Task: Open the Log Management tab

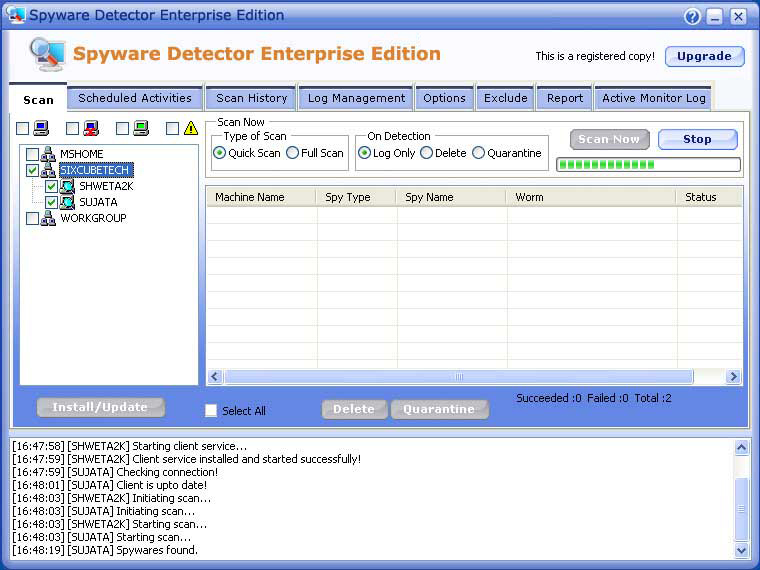Action: click(x=356, y=98)
